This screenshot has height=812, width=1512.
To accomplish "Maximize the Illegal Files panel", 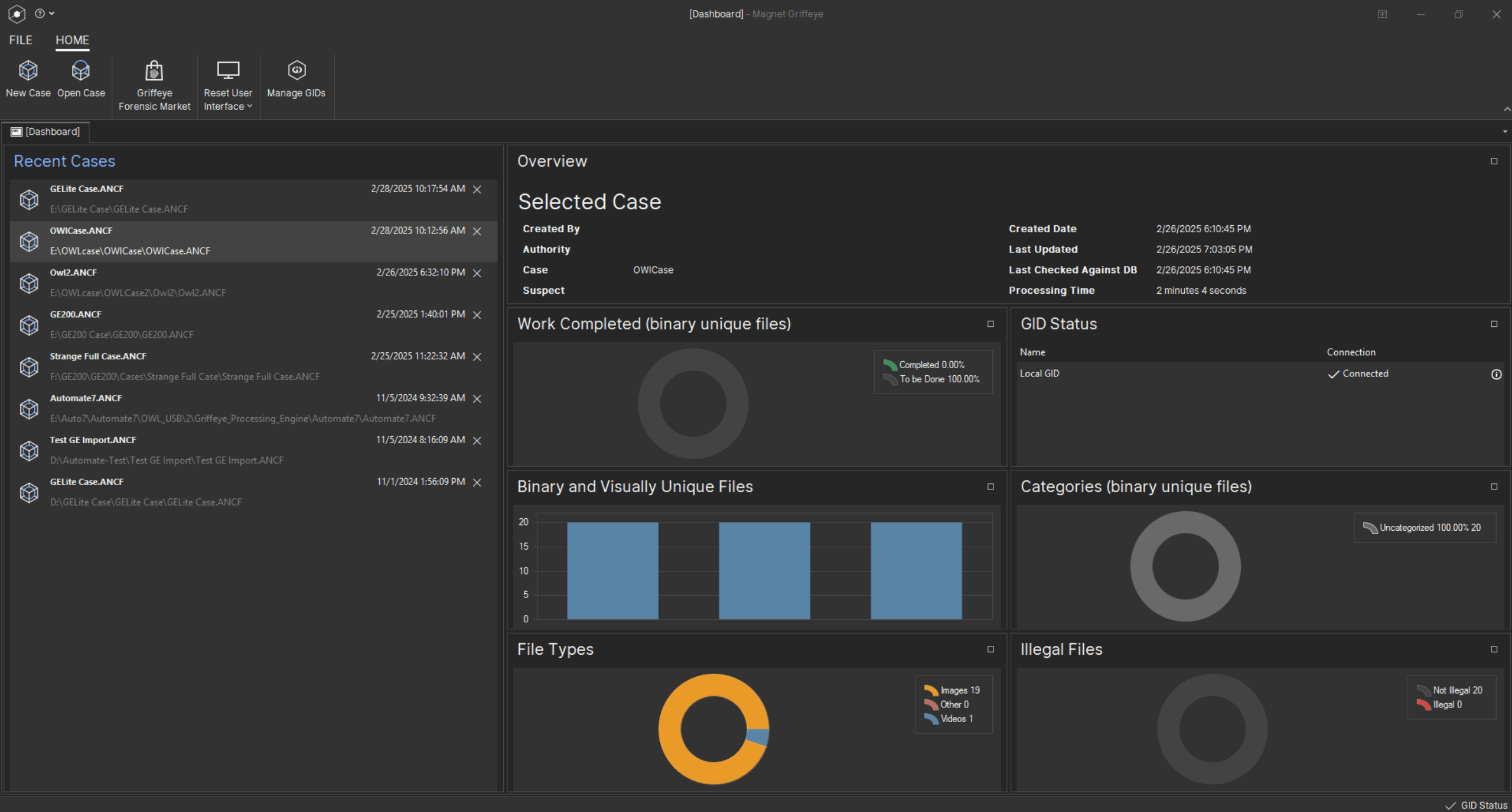I will coord(1494,649).
